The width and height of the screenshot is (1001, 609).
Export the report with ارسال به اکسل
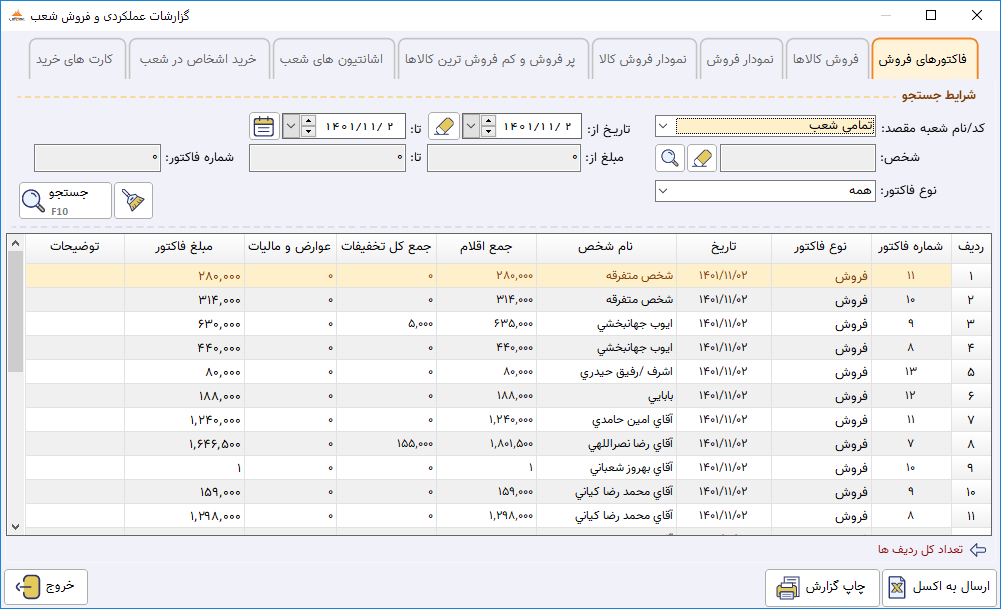[x=940, y=587]
